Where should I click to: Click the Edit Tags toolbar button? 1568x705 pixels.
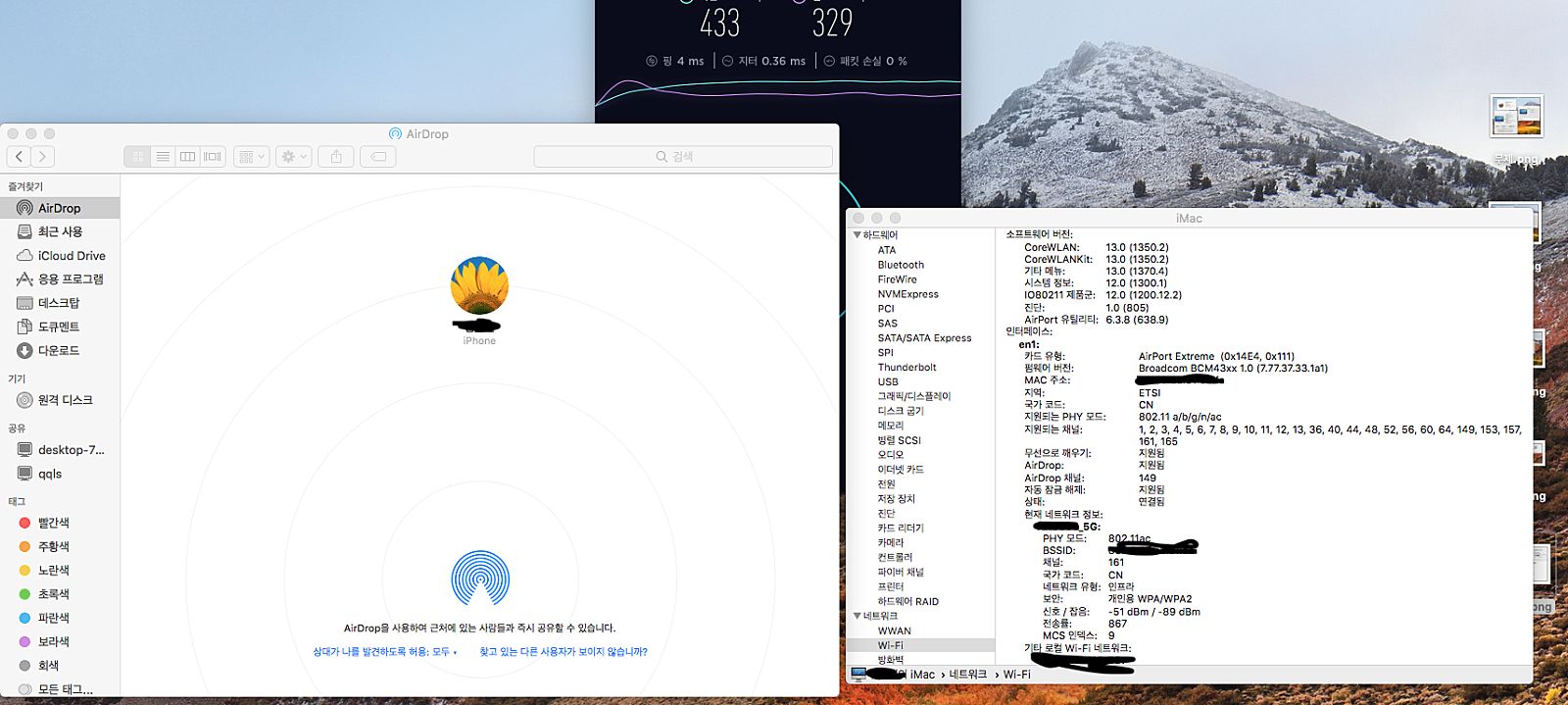(x=378, y=156)
